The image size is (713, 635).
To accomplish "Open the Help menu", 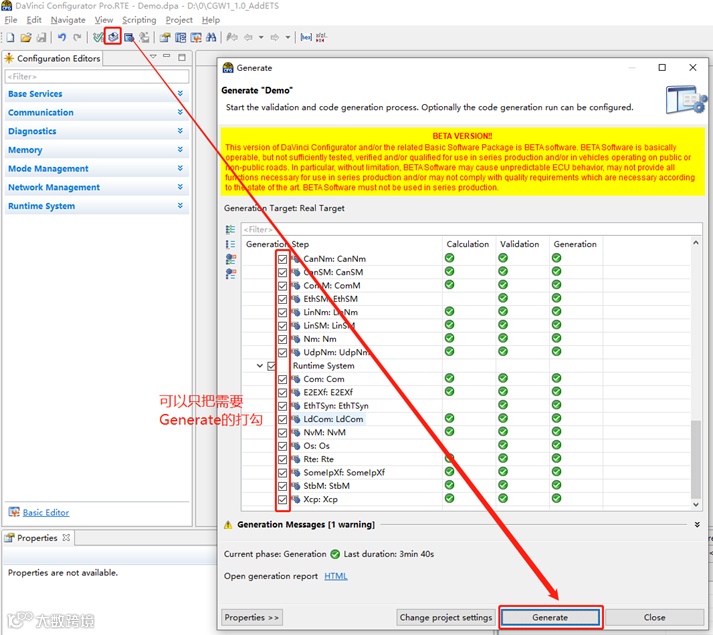I will click(x=211, y=20).
